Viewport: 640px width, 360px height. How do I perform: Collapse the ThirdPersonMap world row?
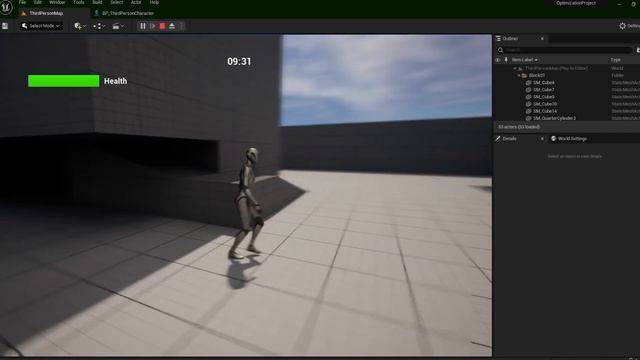(515, 68)
